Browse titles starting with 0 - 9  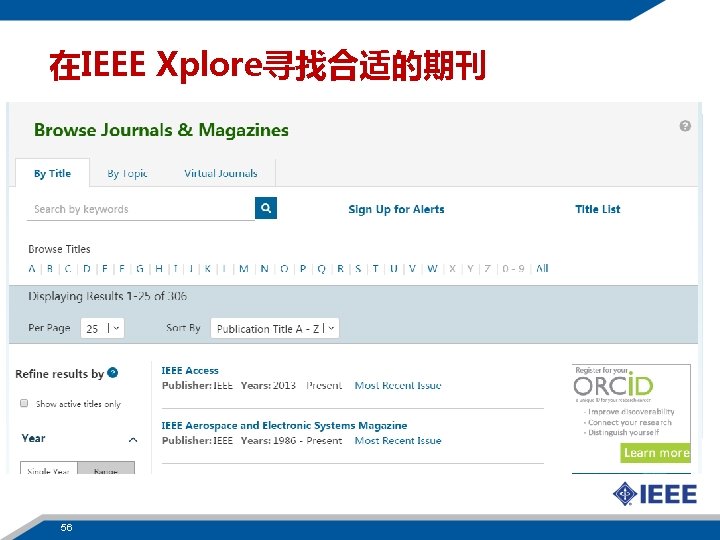(x=513, y=269)
